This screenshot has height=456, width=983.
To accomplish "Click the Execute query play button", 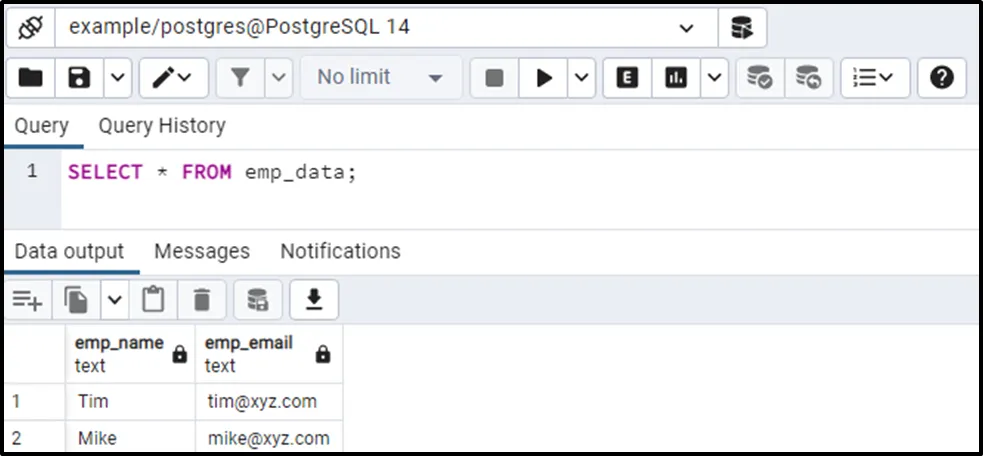I will (544, 77).
